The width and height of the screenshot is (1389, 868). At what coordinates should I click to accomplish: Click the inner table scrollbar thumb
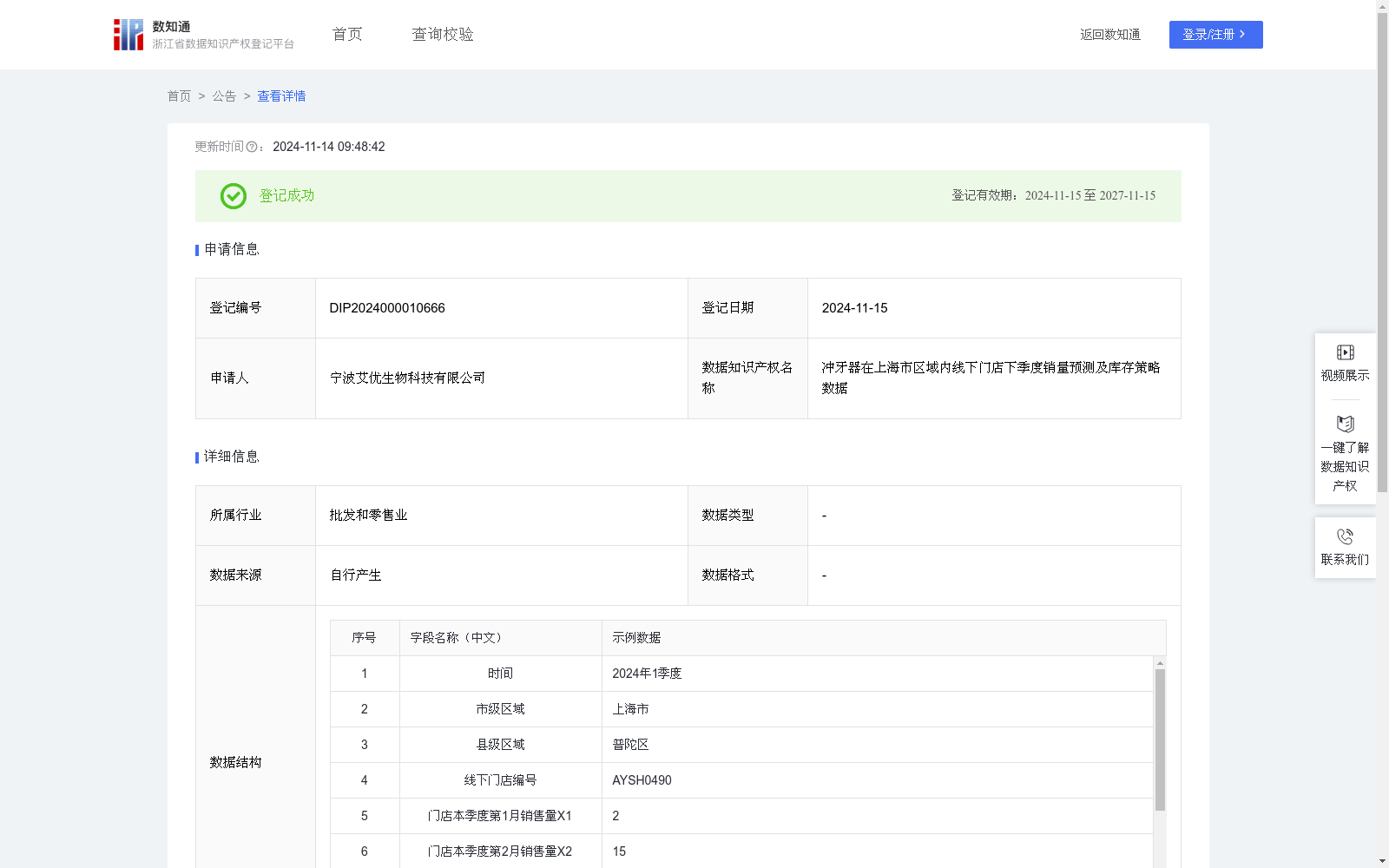pyautogui.click(x=1160, y=740)
